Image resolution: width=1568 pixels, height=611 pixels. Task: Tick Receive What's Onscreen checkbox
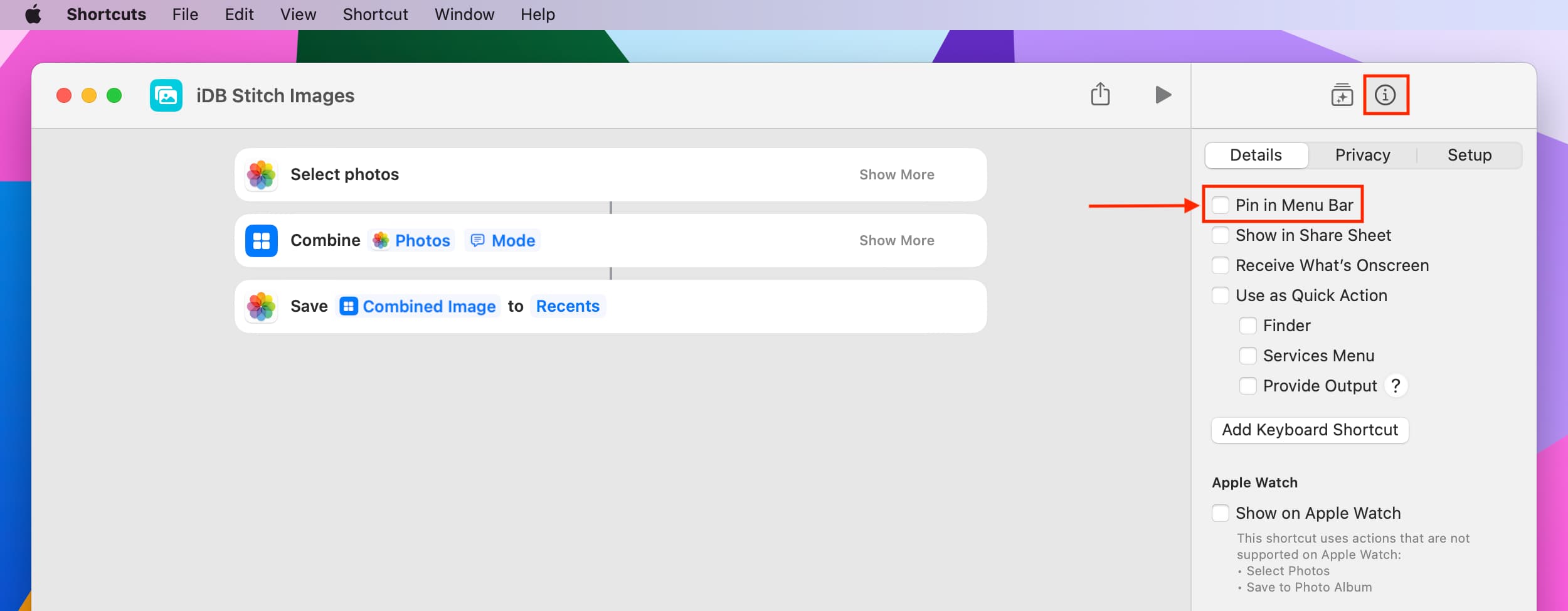[x=1220, y=265]
